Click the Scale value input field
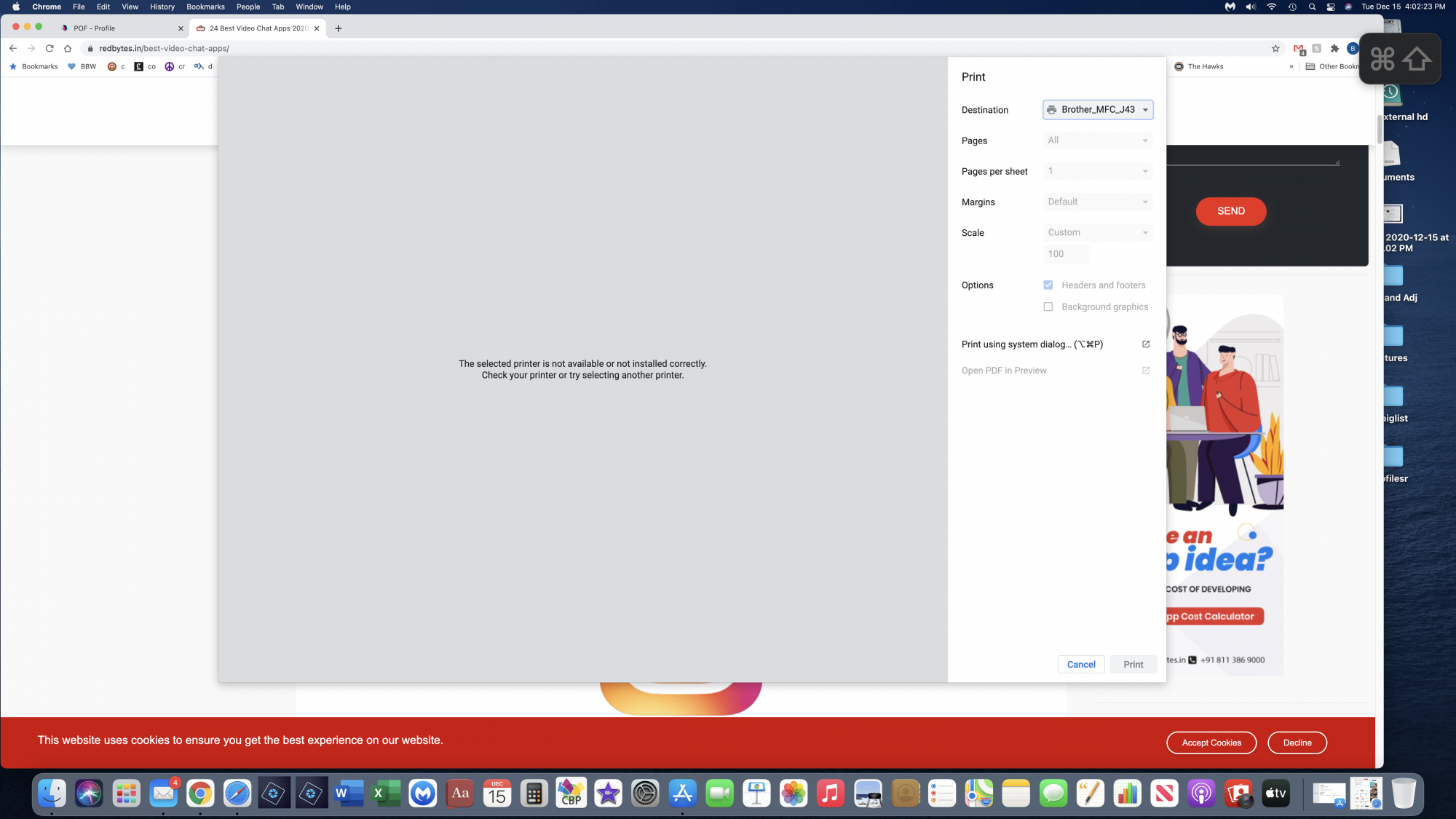Viewport: 1456px width, 819px height. pos(1066,254)
